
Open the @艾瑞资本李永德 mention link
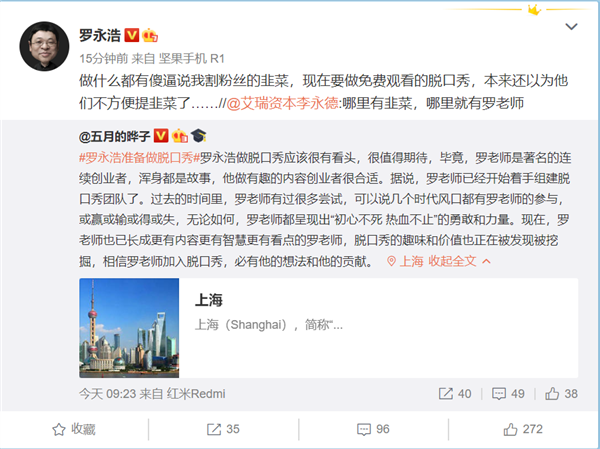(x=282, y=103)
